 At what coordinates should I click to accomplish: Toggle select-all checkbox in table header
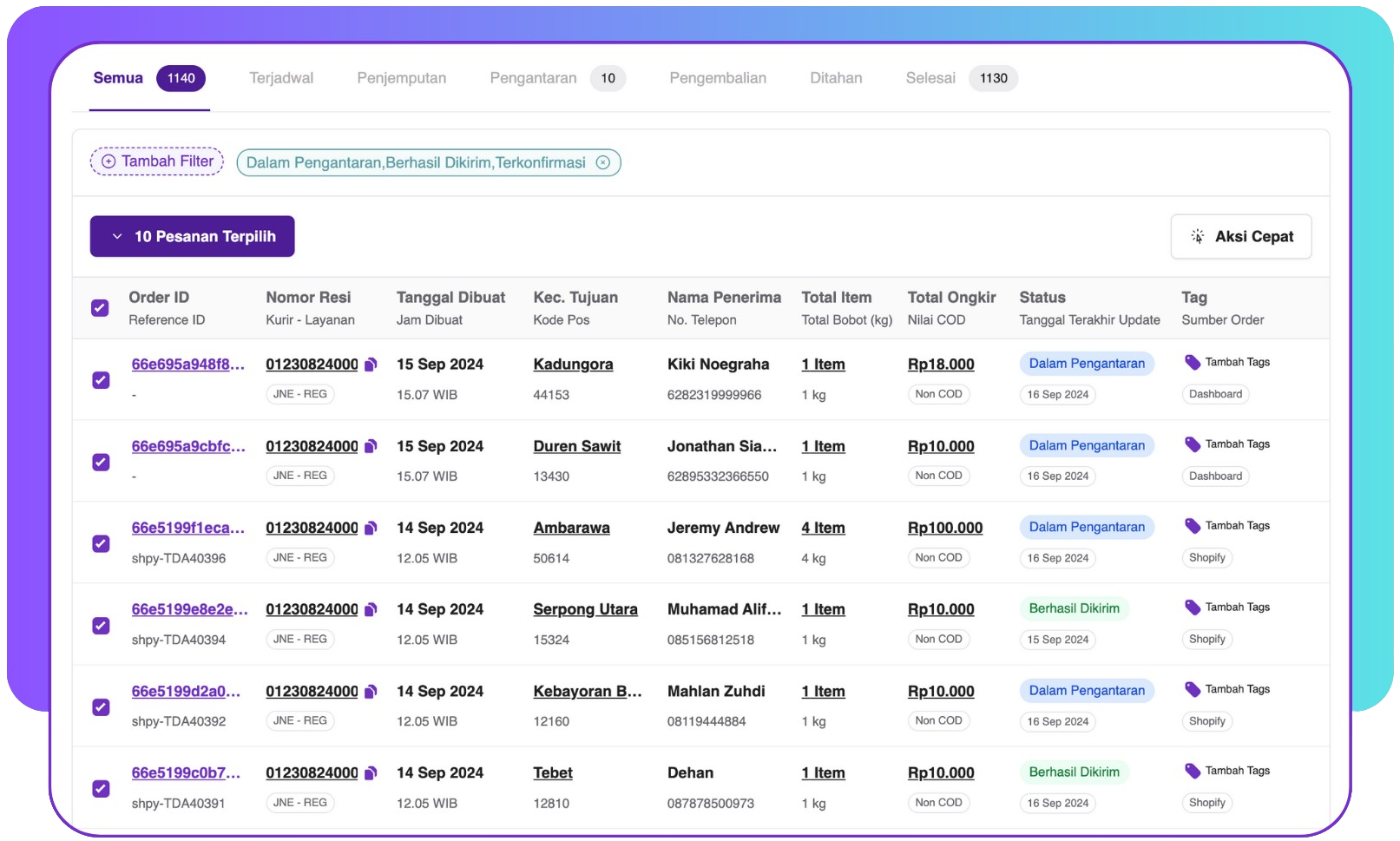(x=100, y=308)
